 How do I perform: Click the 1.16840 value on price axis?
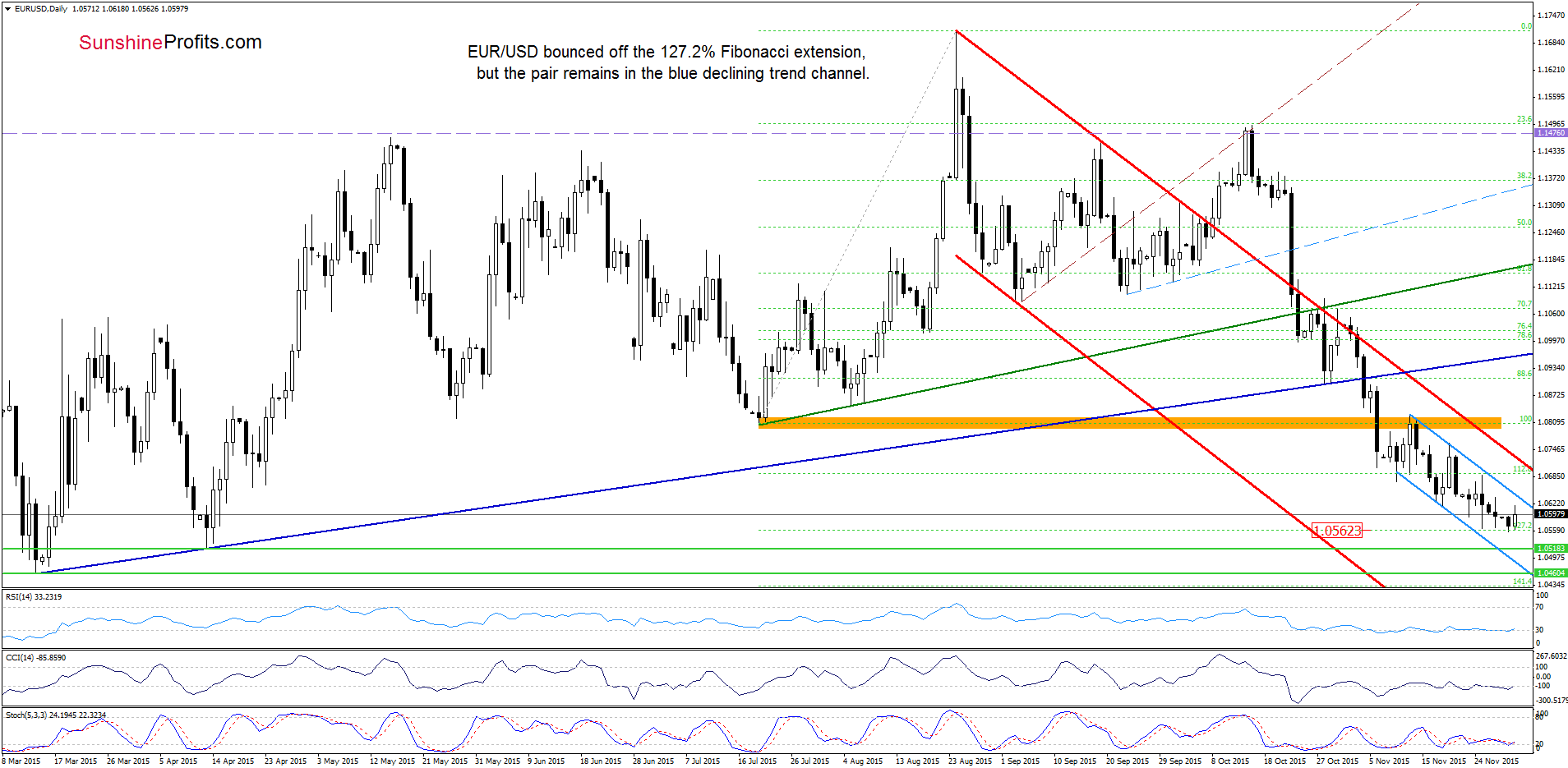[x=1551, y=43]
